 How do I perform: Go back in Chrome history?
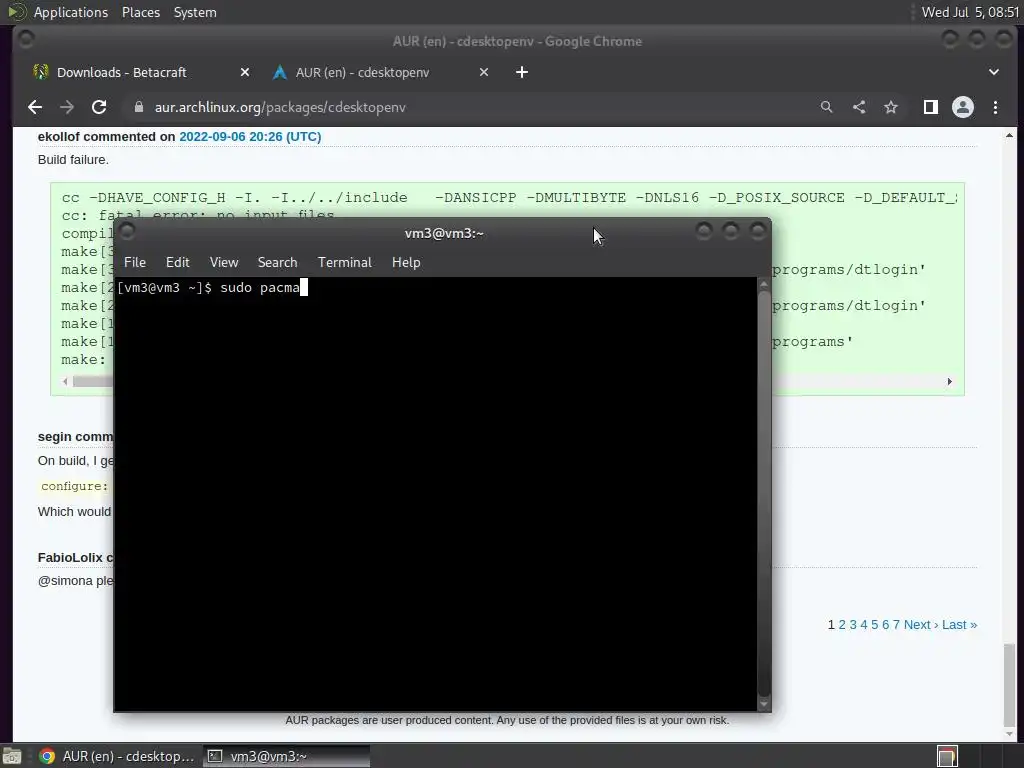[35, 107]
